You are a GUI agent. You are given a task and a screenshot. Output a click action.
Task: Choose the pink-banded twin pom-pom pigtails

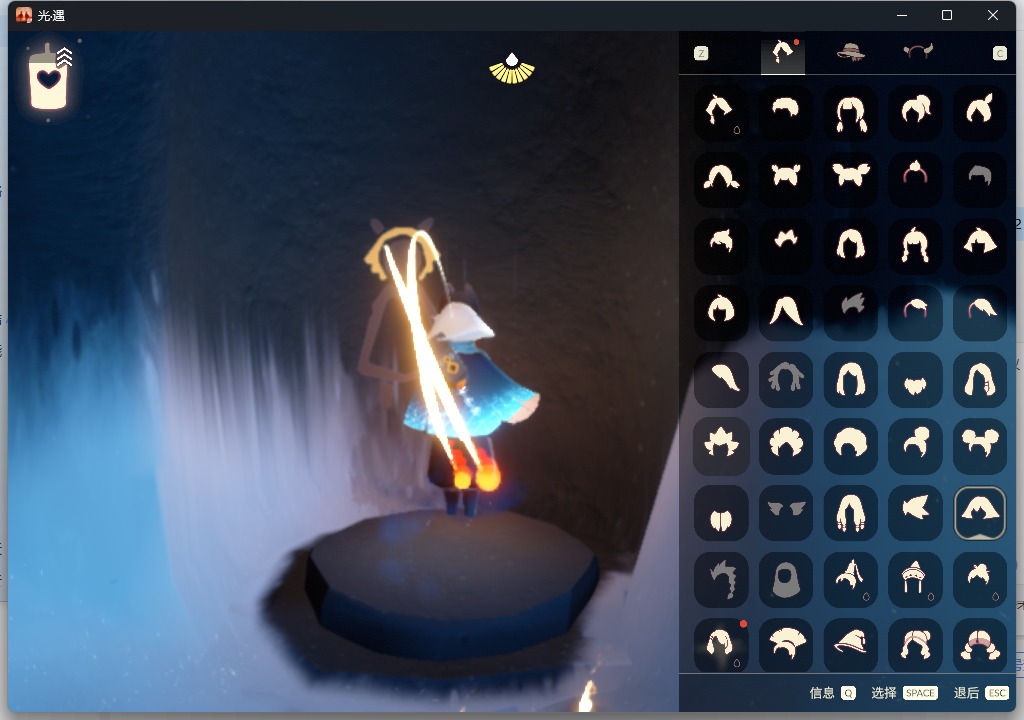coord(980,646)
